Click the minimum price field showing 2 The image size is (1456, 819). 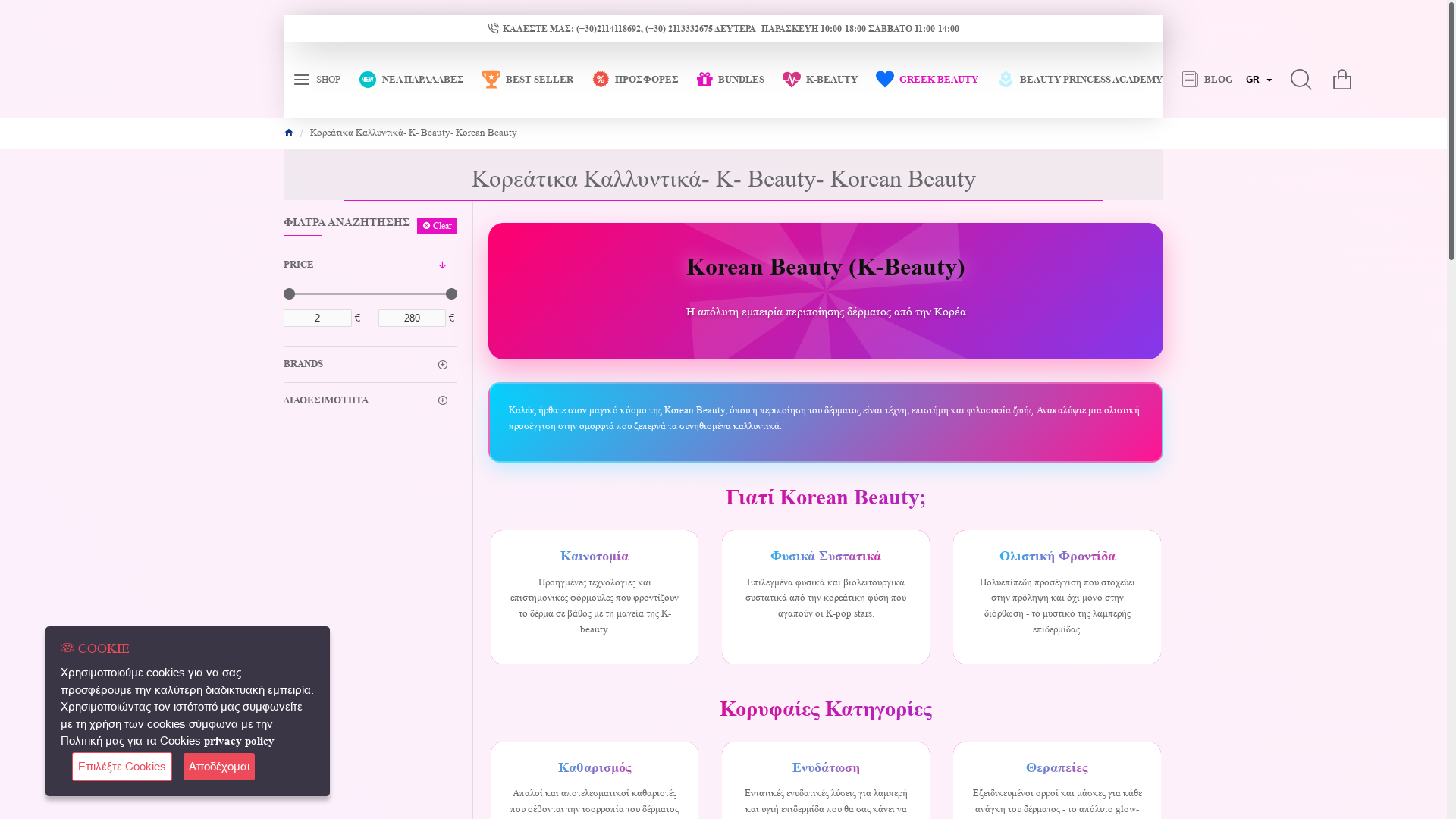tap(318, 318)
